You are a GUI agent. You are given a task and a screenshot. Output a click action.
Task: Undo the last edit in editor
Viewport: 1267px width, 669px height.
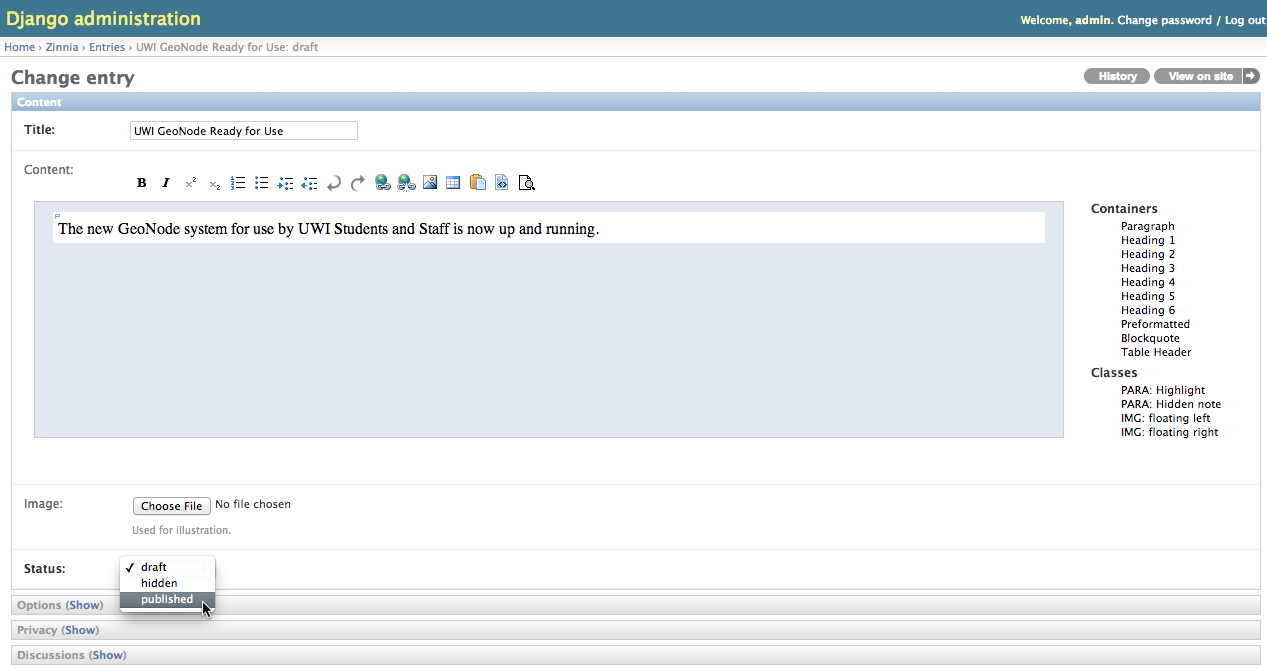pyautogui.click(x=334, y=183)
